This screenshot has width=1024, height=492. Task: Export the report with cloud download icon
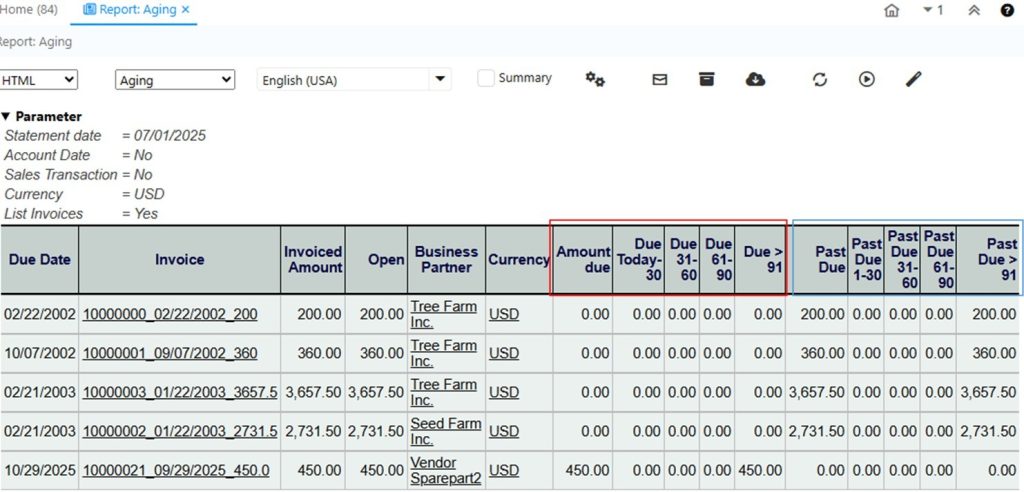(756, 80)
